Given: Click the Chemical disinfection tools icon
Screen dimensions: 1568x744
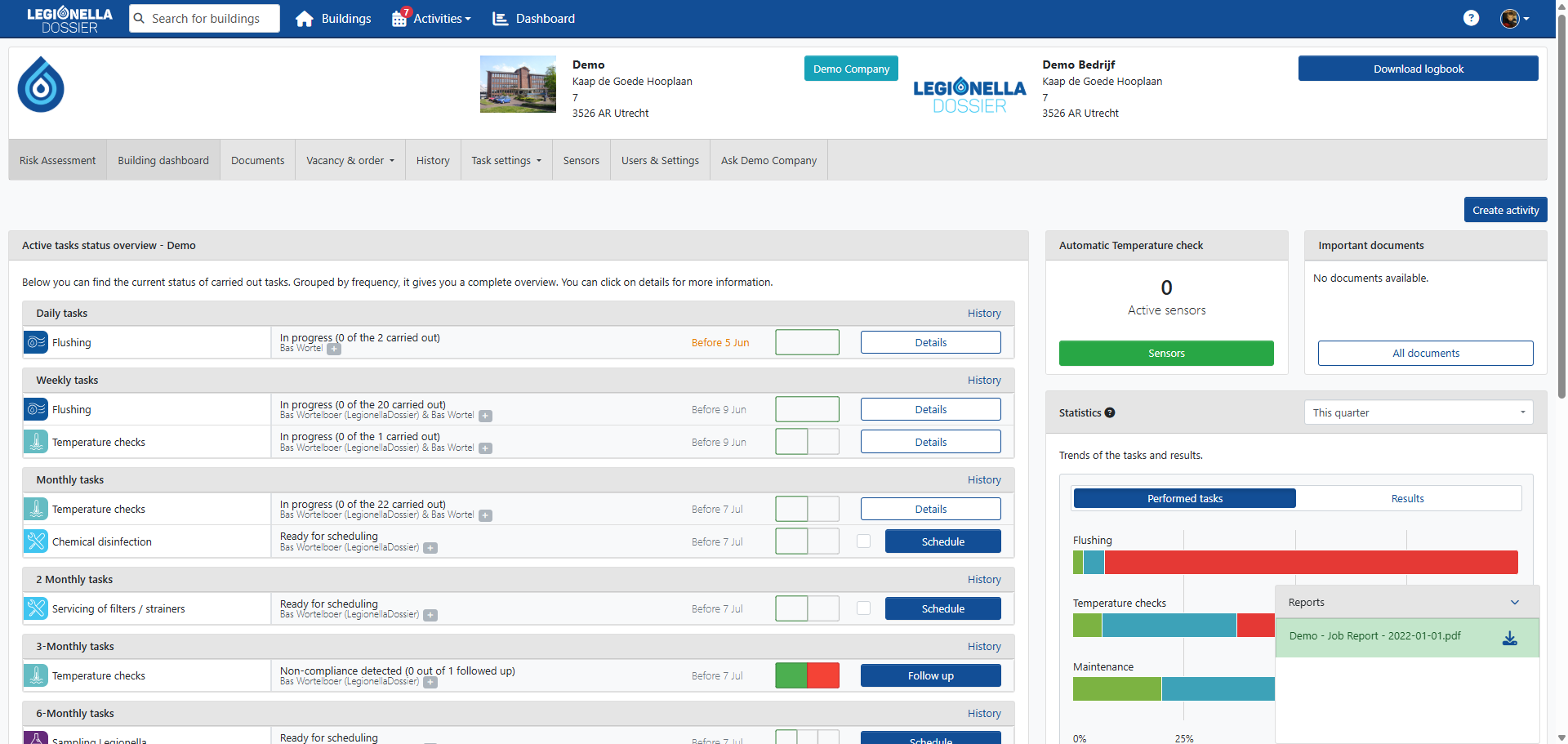Looking at the screenshot, I should point(36,541).
